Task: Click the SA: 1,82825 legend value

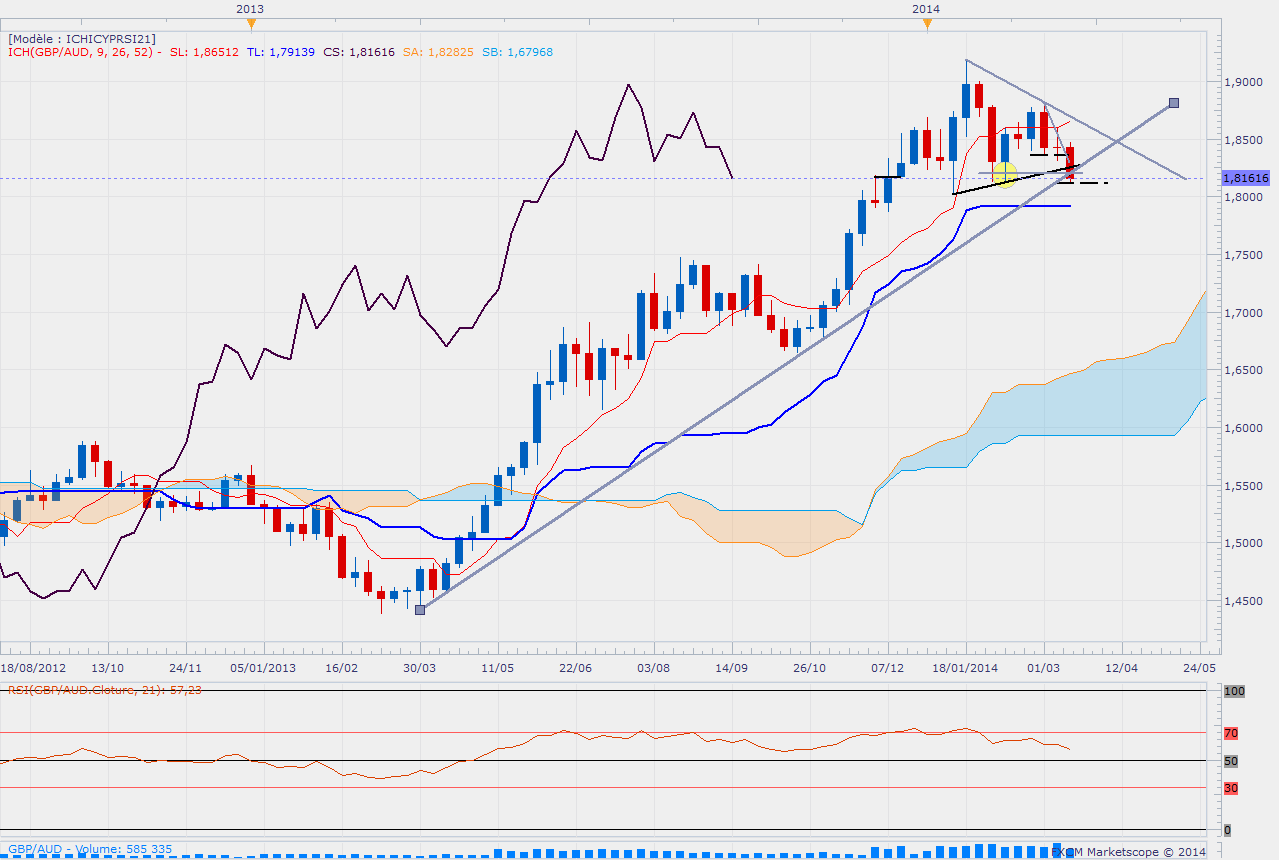Action: tap(438, 52)
